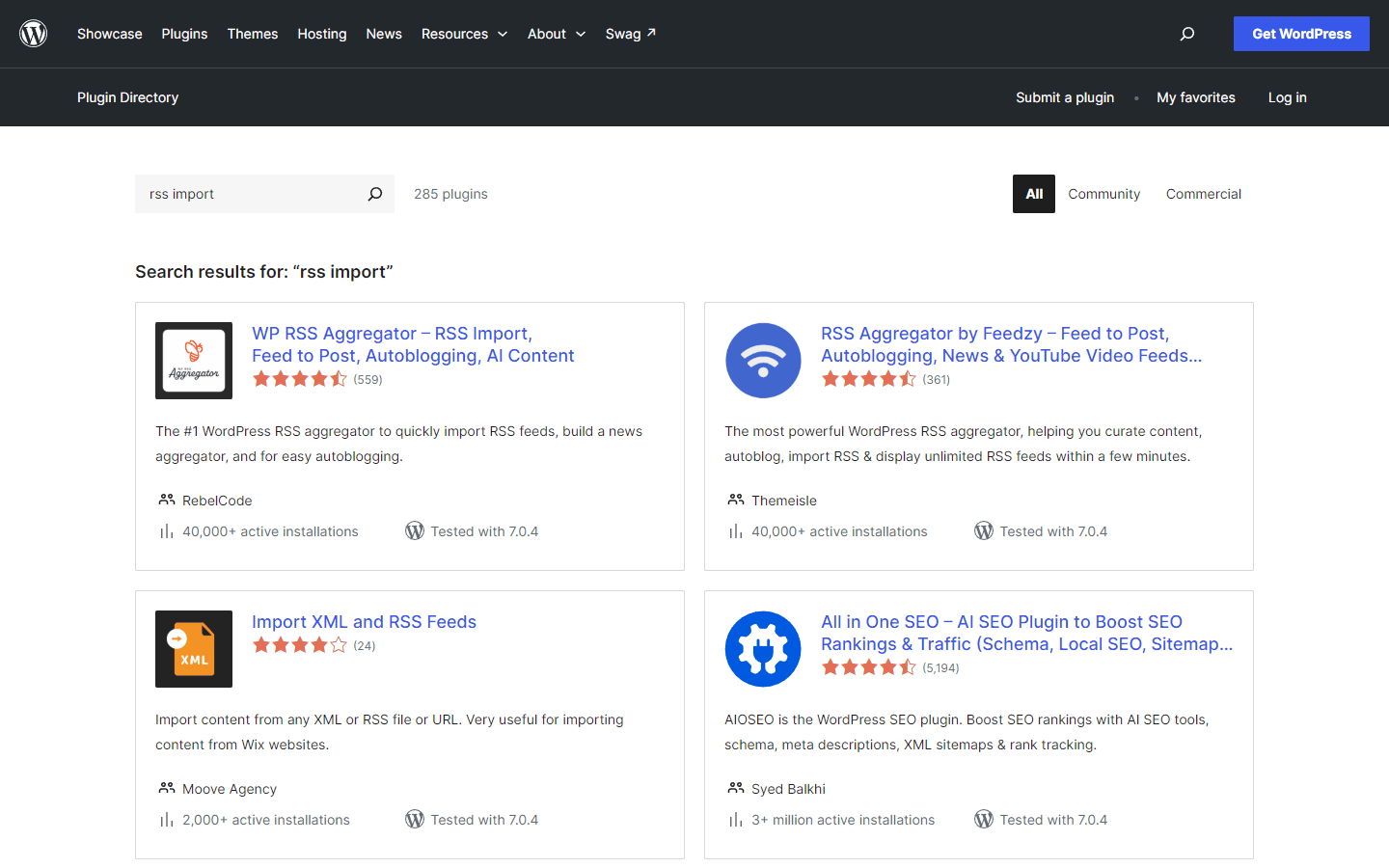Submit plugin search with magnifier button

pyautogui.click(x=375, y=194)
